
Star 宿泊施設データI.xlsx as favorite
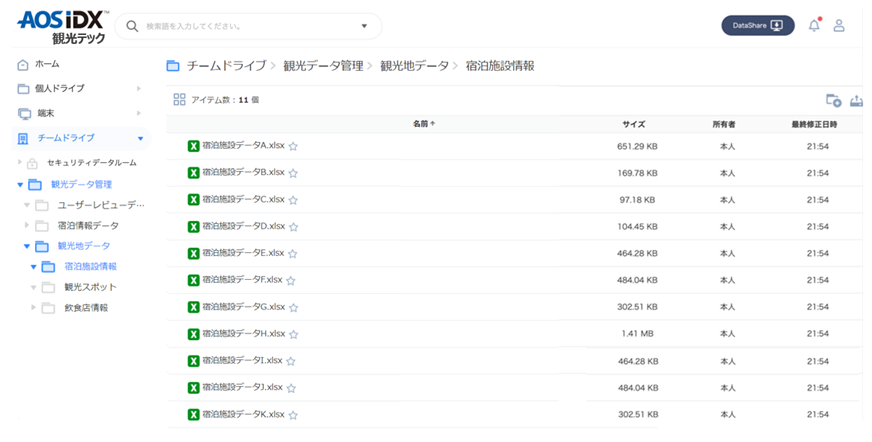(x=290, y=361)
